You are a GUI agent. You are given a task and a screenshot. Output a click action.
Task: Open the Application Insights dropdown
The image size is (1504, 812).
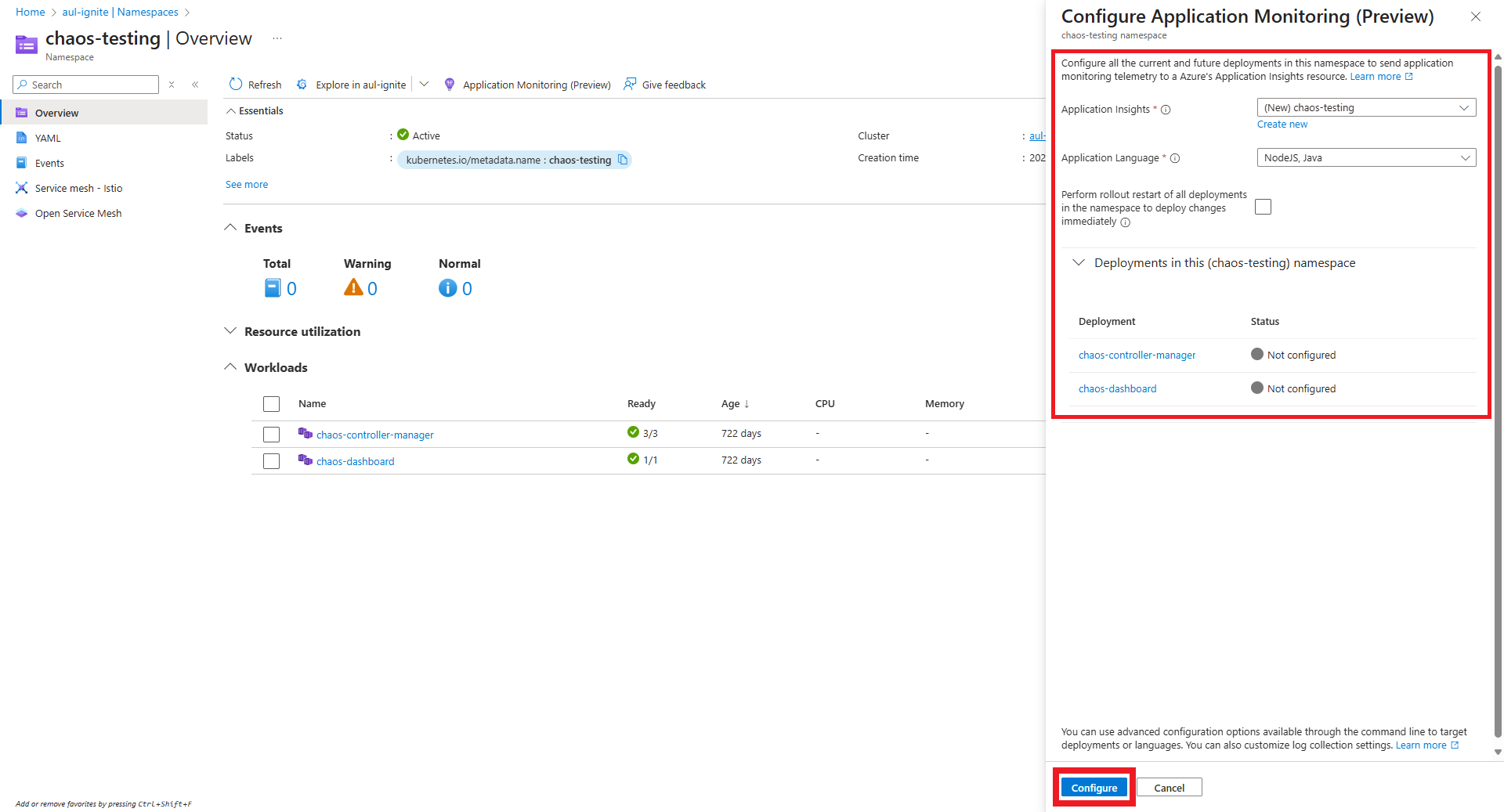[1366, 108]
